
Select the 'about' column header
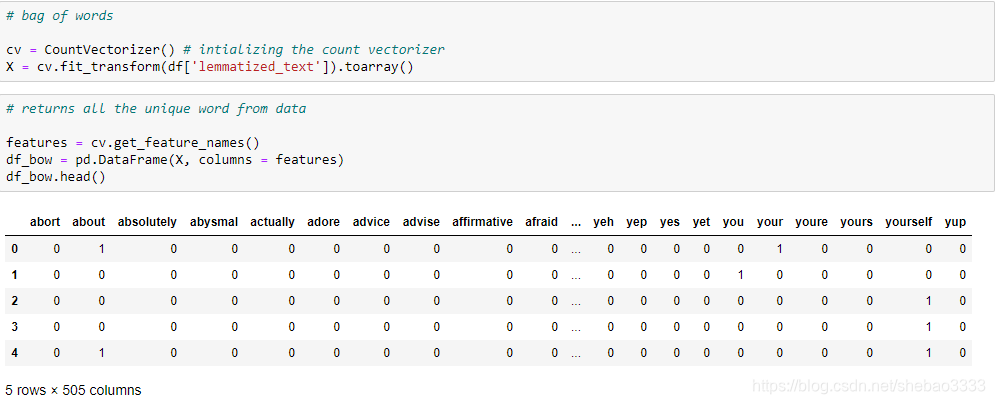coord(88,222)
